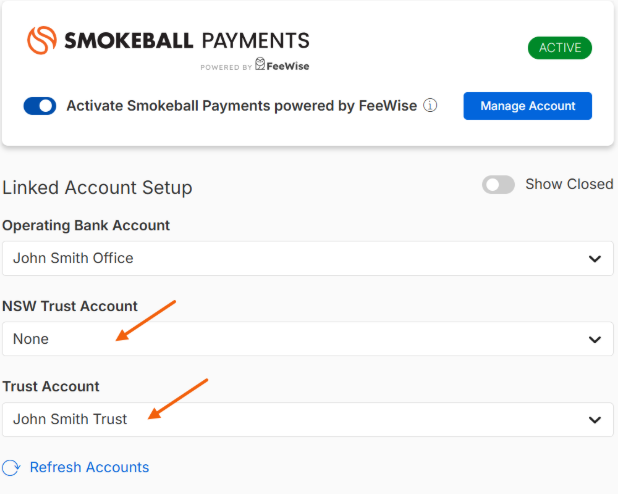Click the Activate Smokeball Payments label text
Viewport: 618px width, 494px height.
(242, 106)
